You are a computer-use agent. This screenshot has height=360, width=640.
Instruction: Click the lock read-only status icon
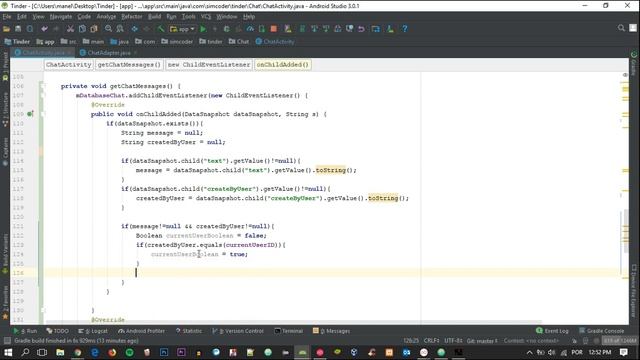[574, 340]
